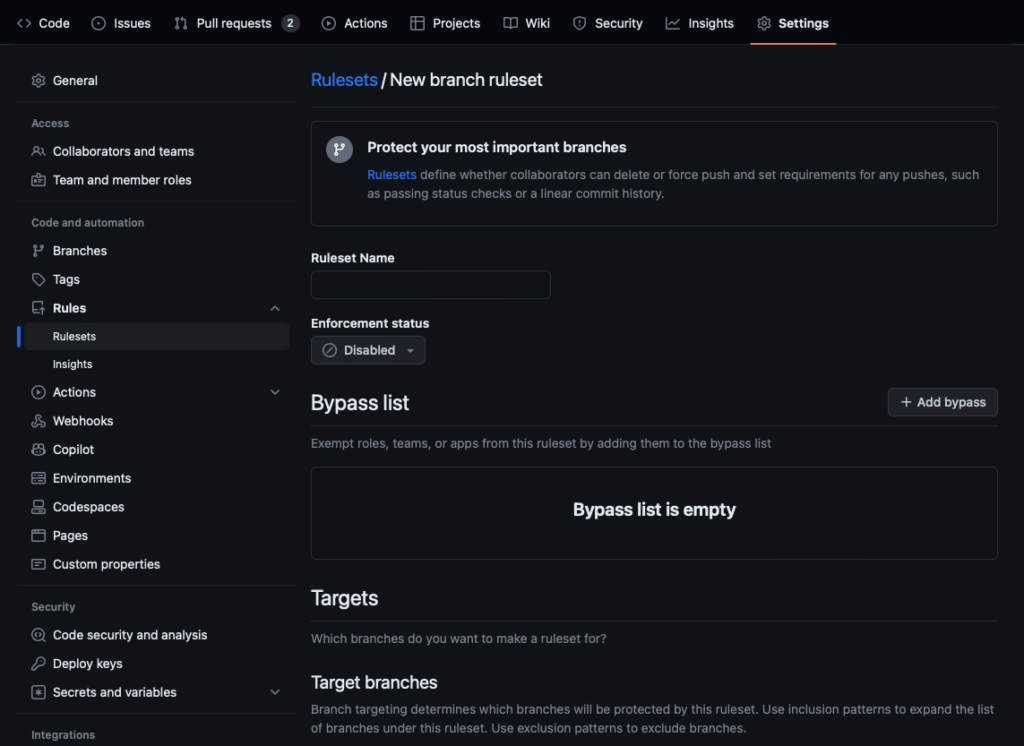
Task: Collapse the Rules section chevron
Action: pos(275,308)
